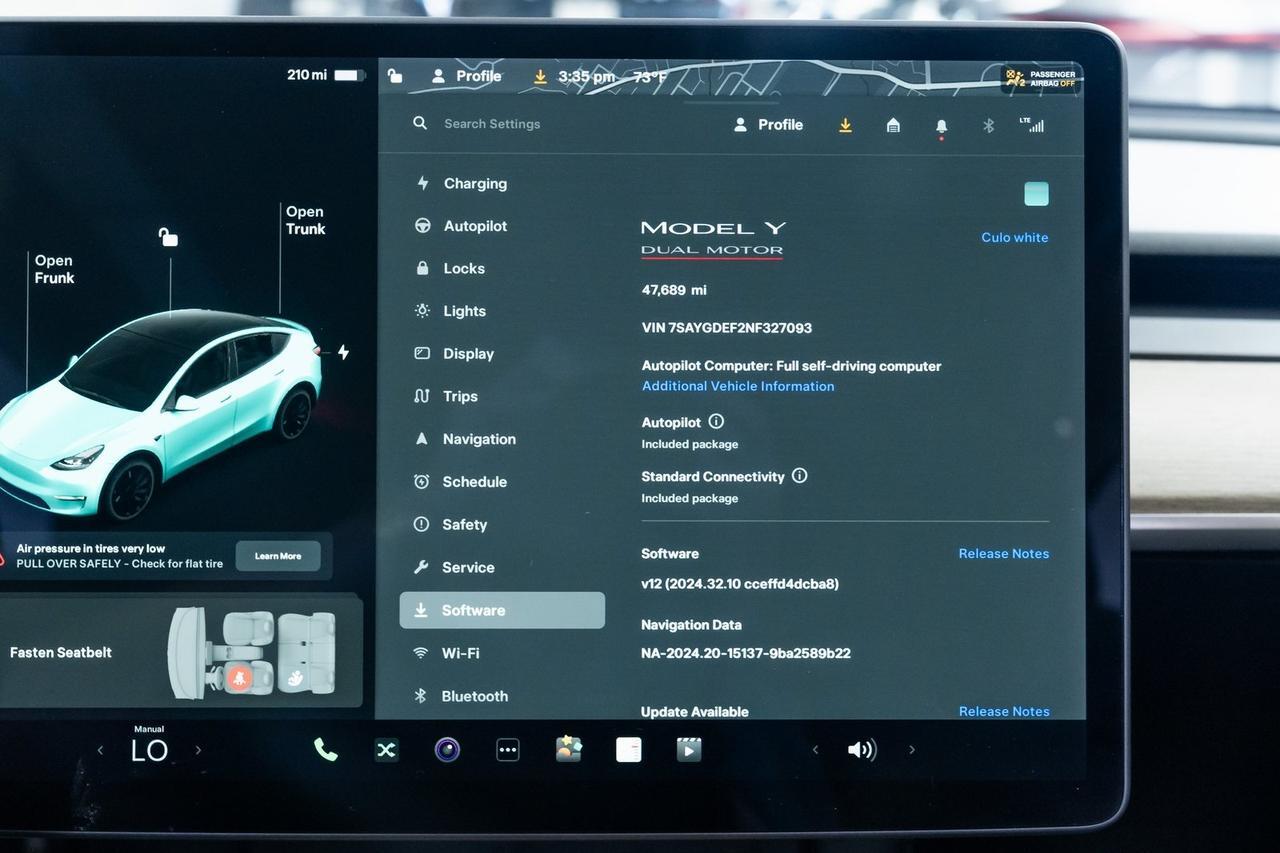Open Profile in top status bar
The height and width of the screenshot is (853, 1280).
(x=466, y=76)
